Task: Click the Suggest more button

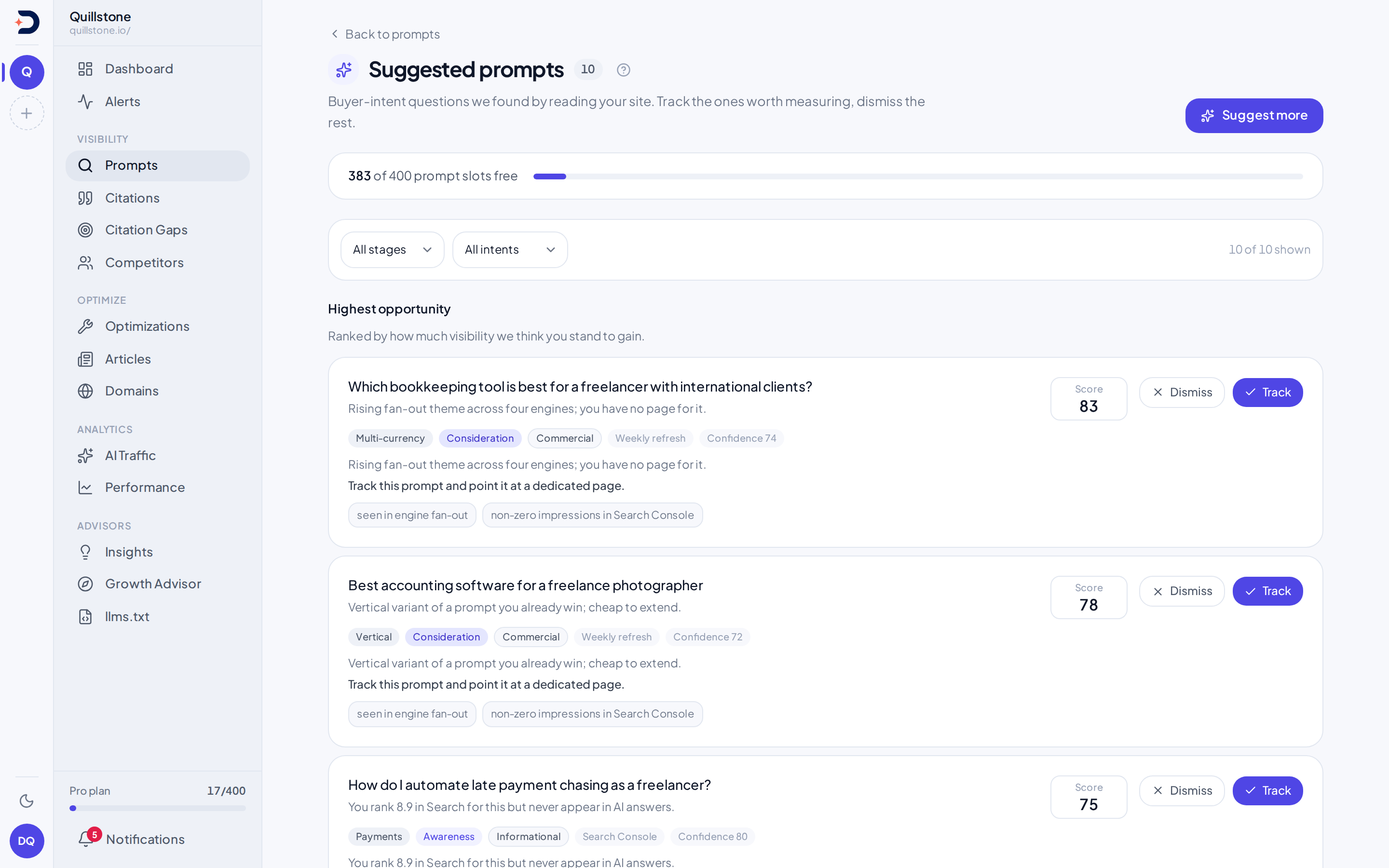Action: 1254,115
